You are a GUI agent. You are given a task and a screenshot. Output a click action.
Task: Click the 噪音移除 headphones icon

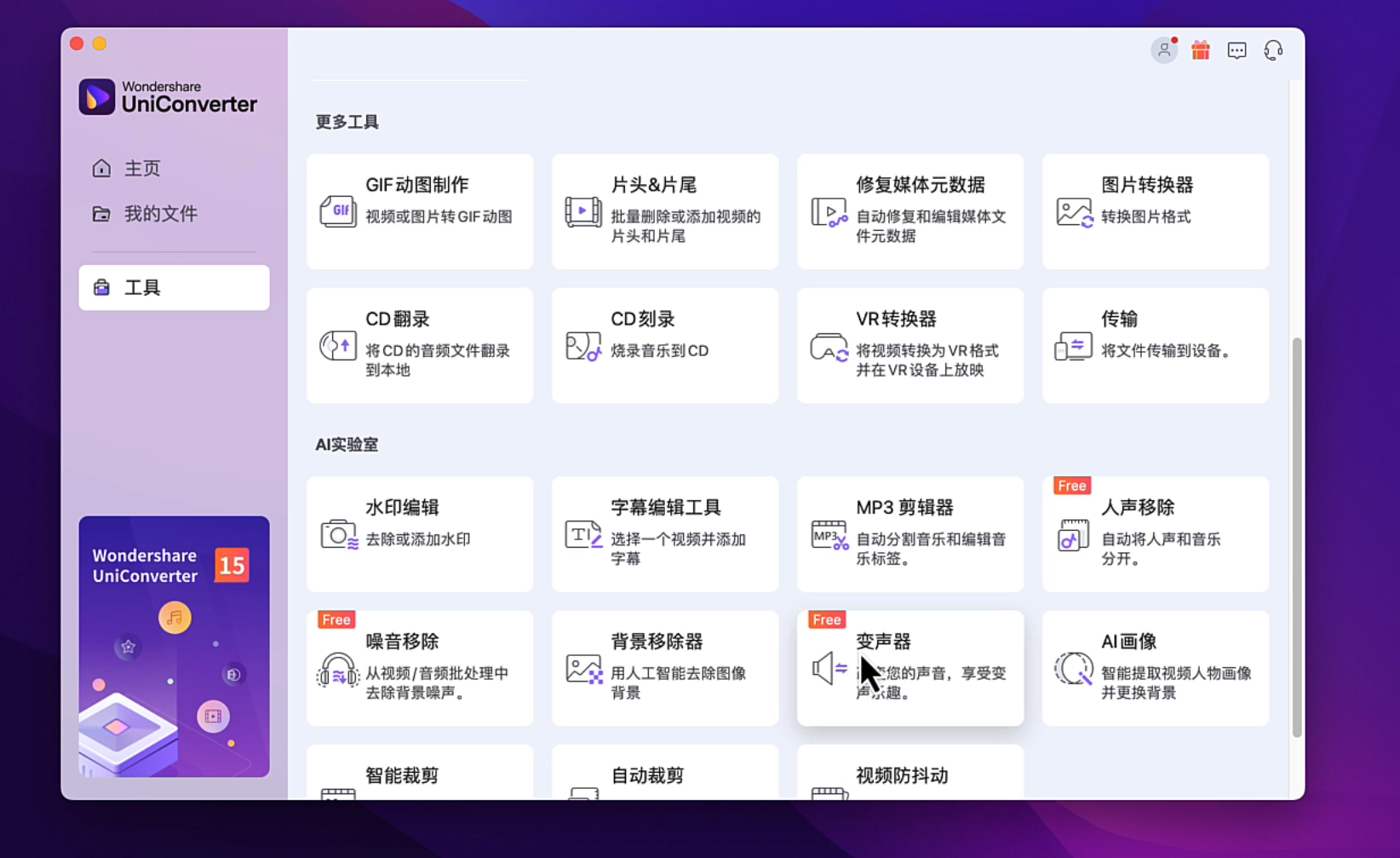pyautogui.click(x=337, y=669)
